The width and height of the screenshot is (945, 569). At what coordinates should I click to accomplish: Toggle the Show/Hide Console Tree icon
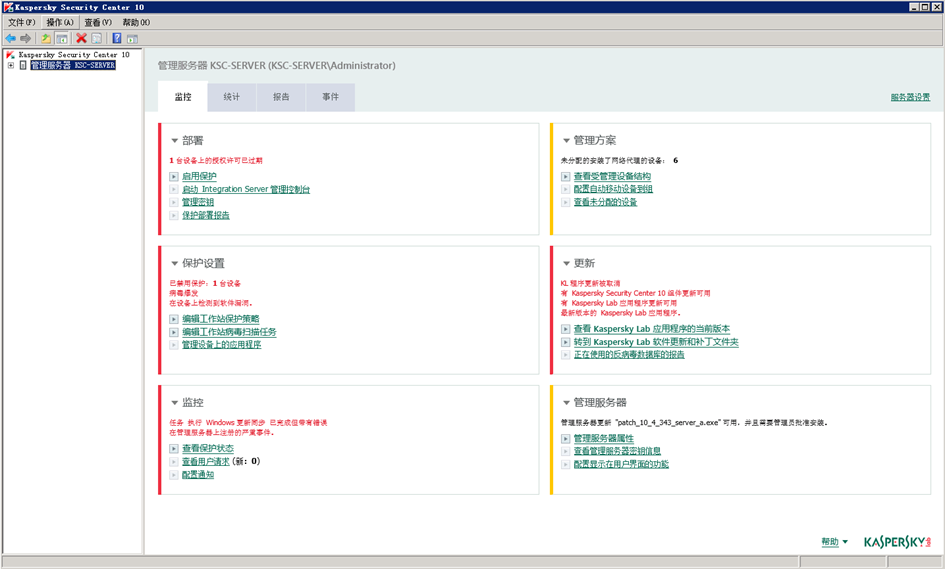61,39
